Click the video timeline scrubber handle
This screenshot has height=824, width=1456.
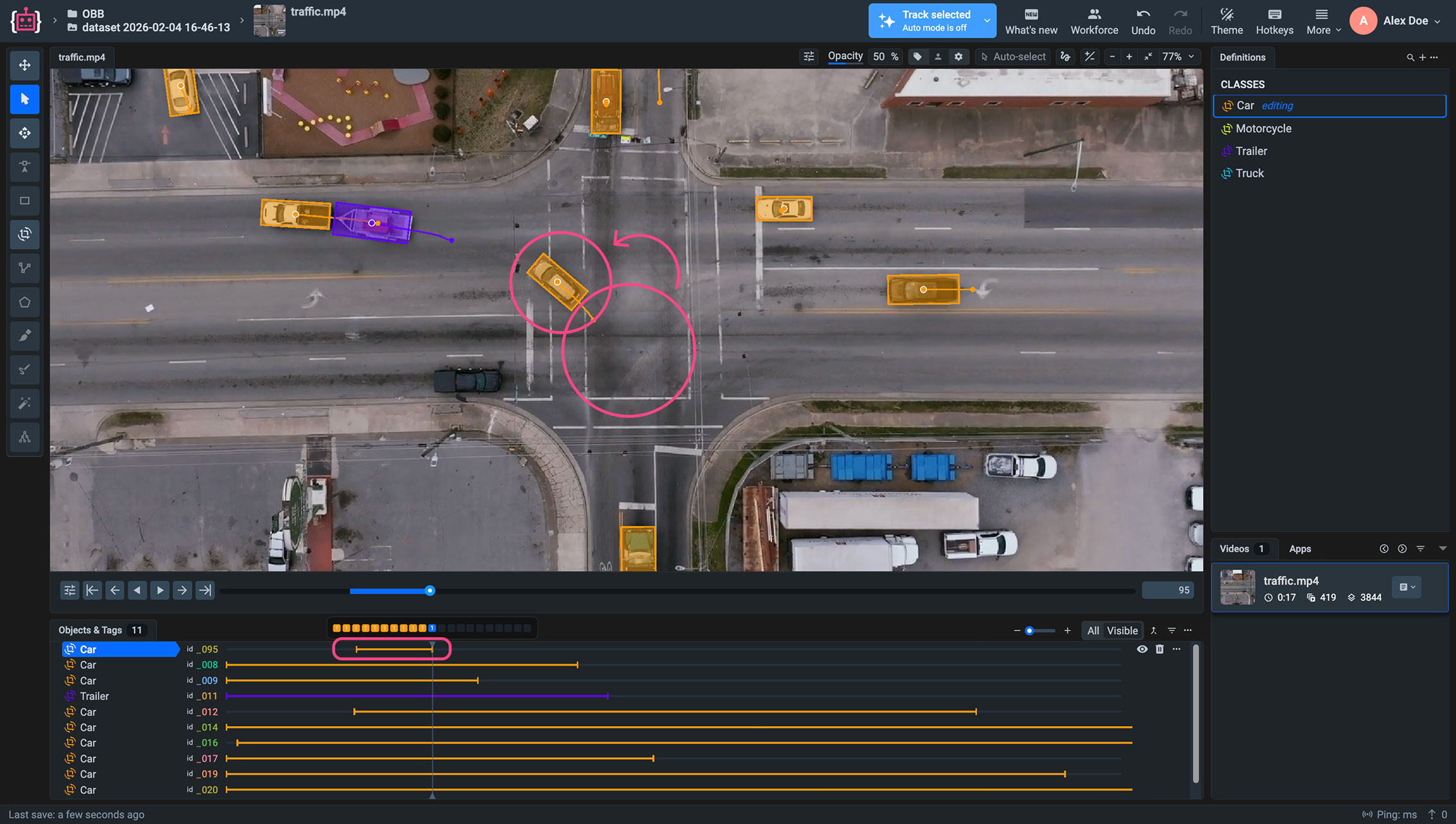tap(430, 590)
